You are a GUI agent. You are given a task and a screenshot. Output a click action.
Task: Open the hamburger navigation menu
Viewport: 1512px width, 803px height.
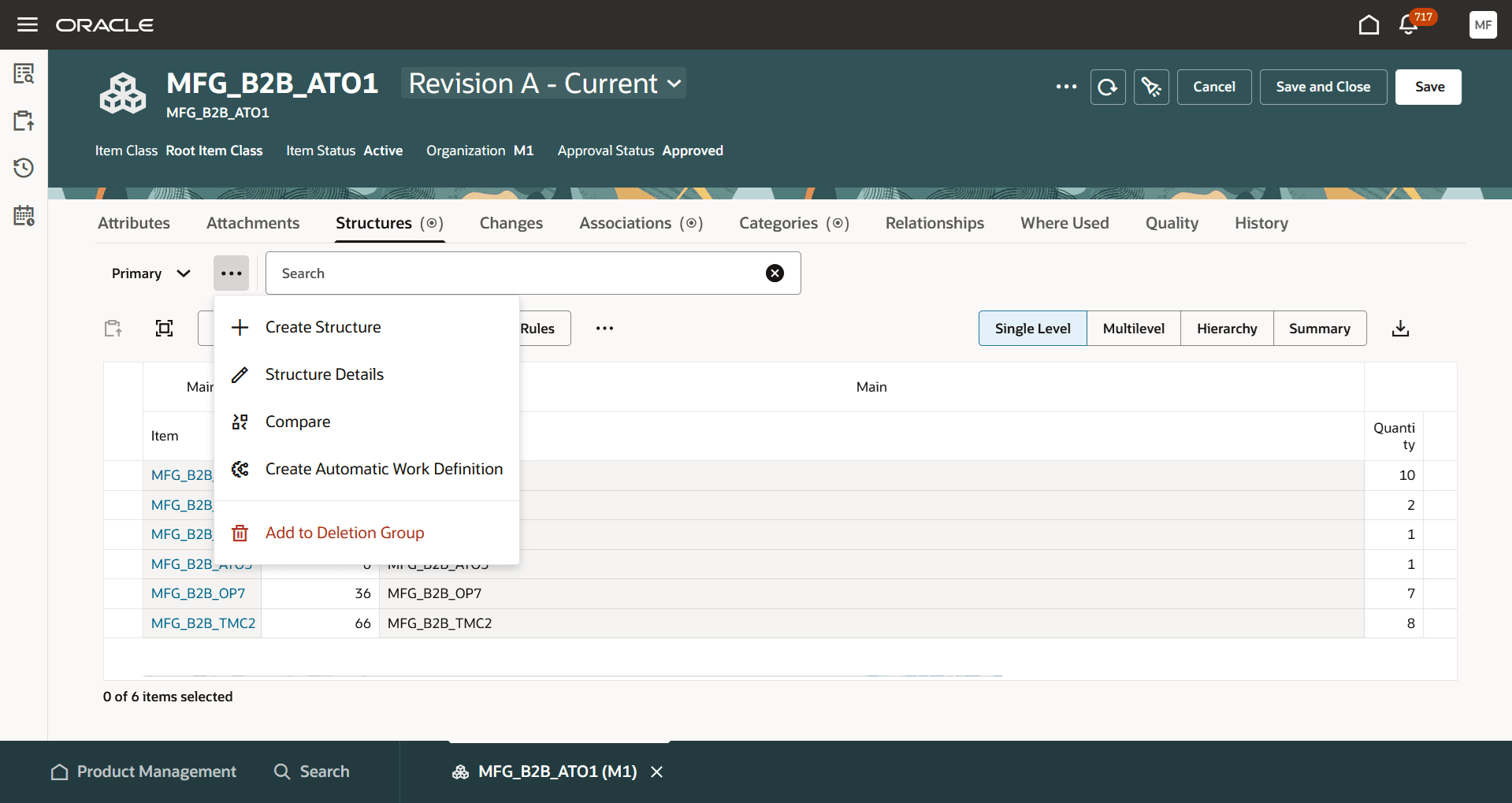28,24
